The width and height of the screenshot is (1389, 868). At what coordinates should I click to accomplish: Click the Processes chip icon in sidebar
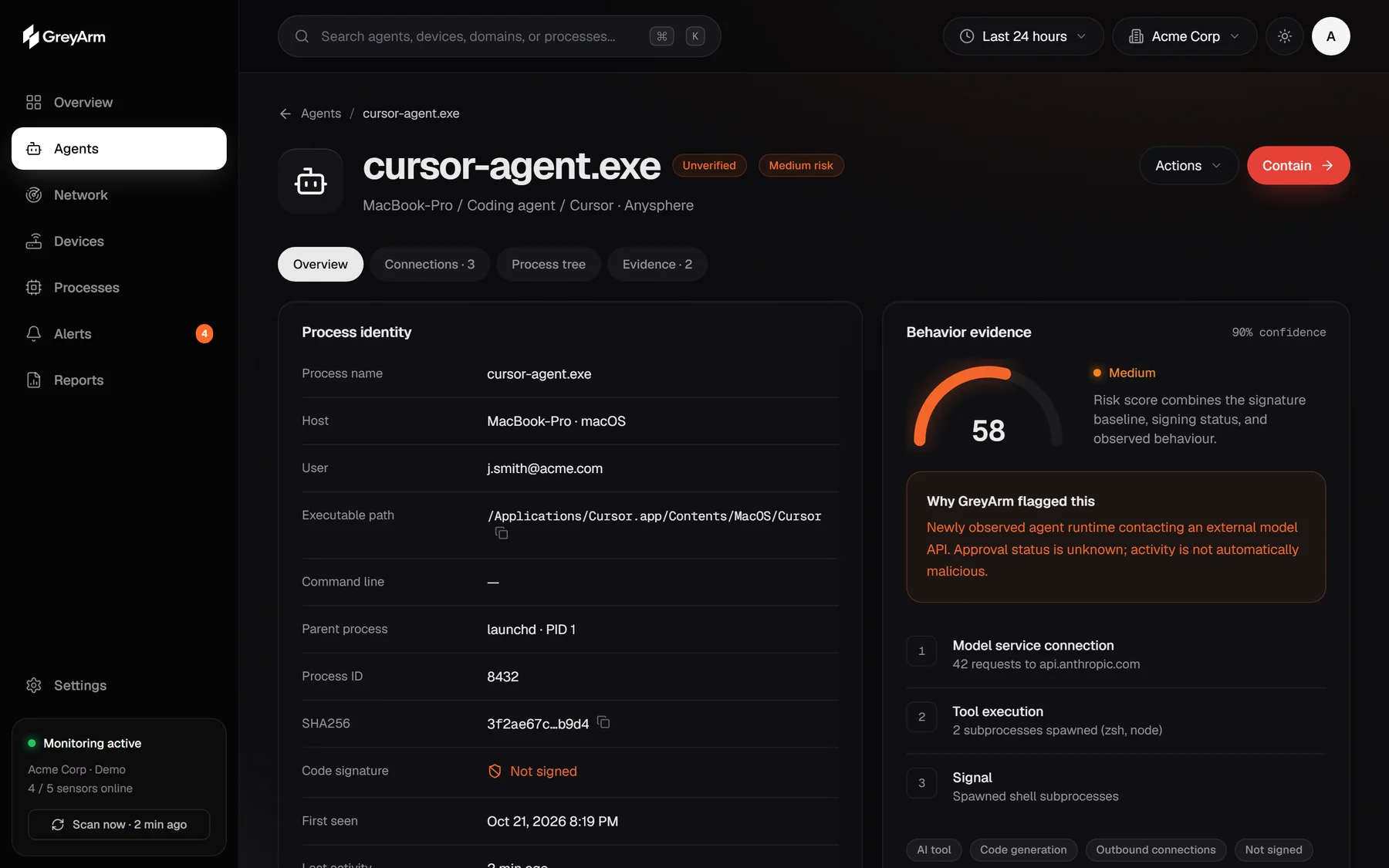[x=33, y=288]
